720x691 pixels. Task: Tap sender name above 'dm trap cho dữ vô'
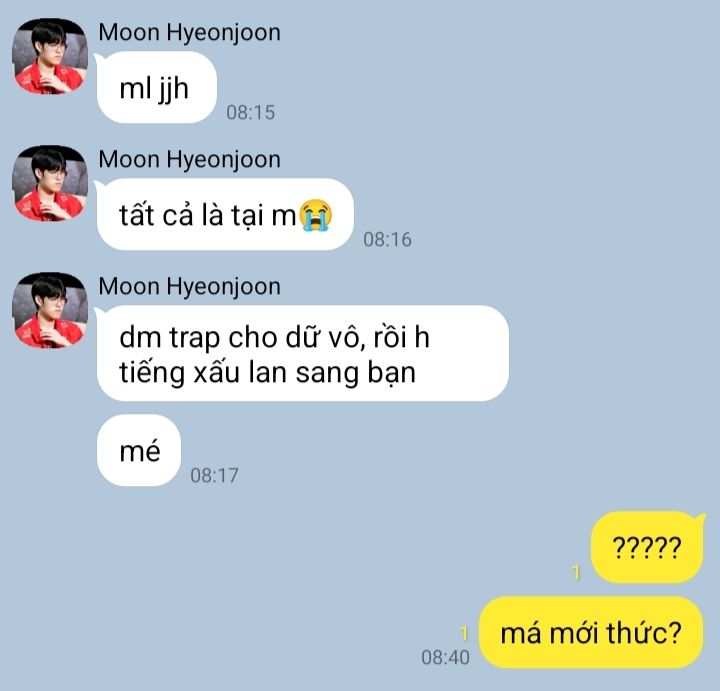tap(189, 287)
